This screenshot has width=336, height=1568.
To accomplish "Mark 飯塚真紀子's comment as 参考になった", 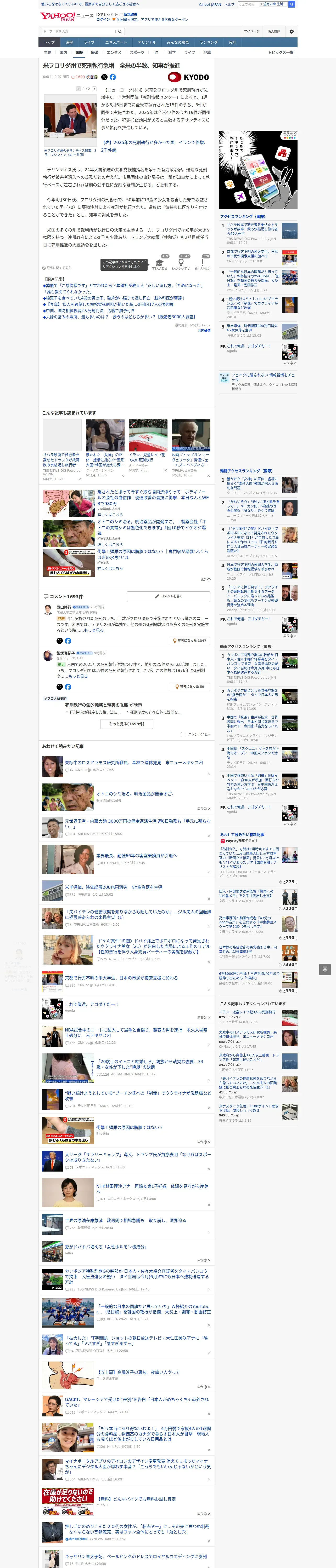I will point(190,687).
